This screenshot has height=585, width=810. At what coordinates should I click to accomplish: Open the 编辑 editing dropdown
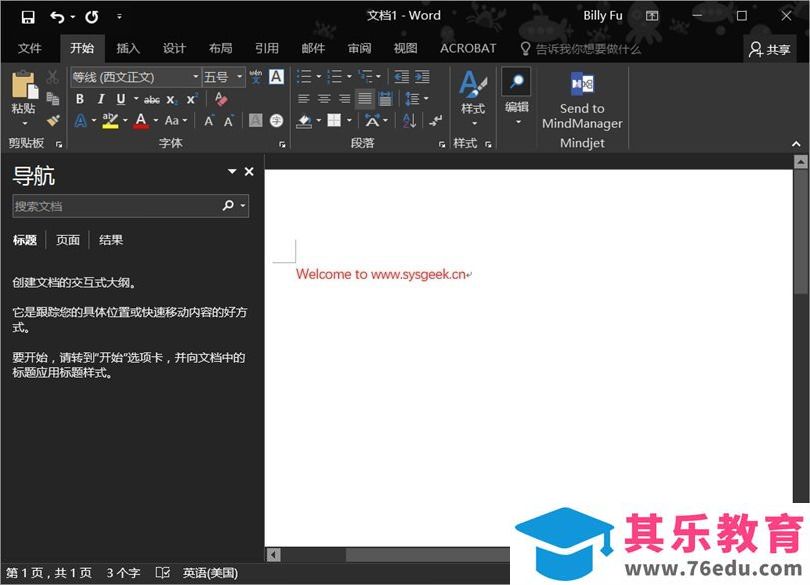(517, 97)
